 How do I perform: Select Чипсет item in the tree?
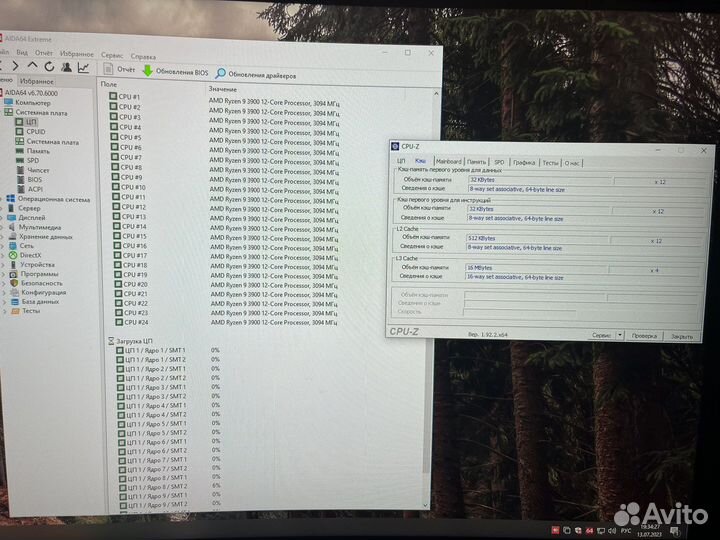[x=38, y=170]
